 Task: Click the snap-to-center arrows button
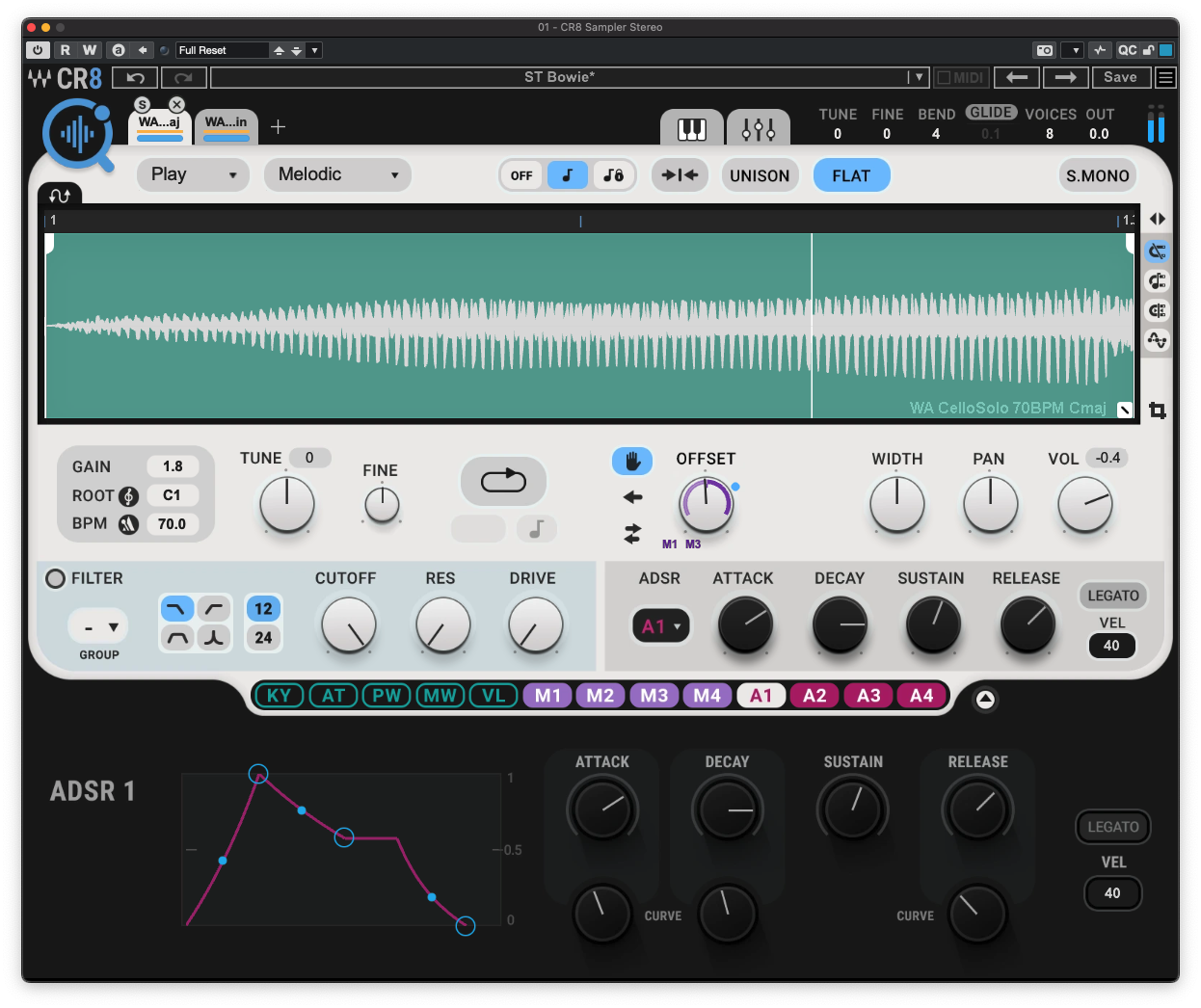click(x=681, y=175)
